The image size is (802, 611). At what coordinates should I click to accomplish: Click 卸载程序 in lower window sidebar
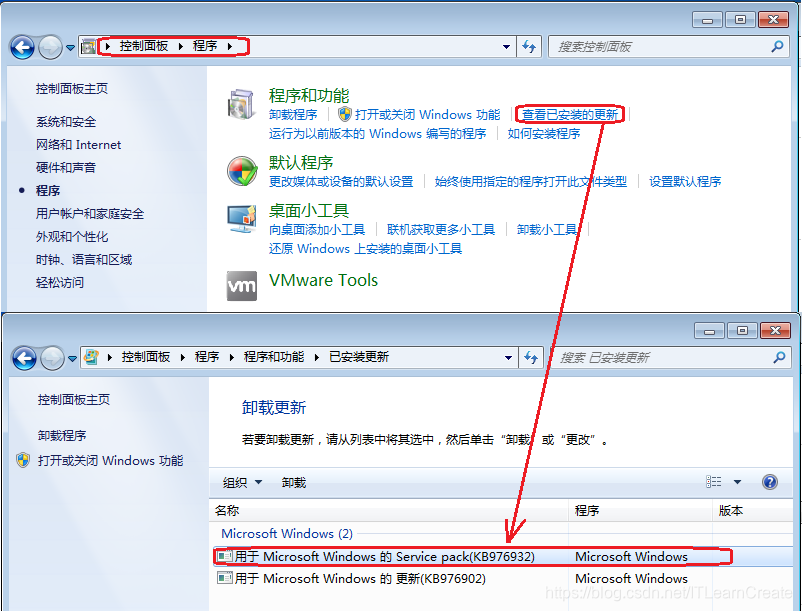(x=62, y=436)
